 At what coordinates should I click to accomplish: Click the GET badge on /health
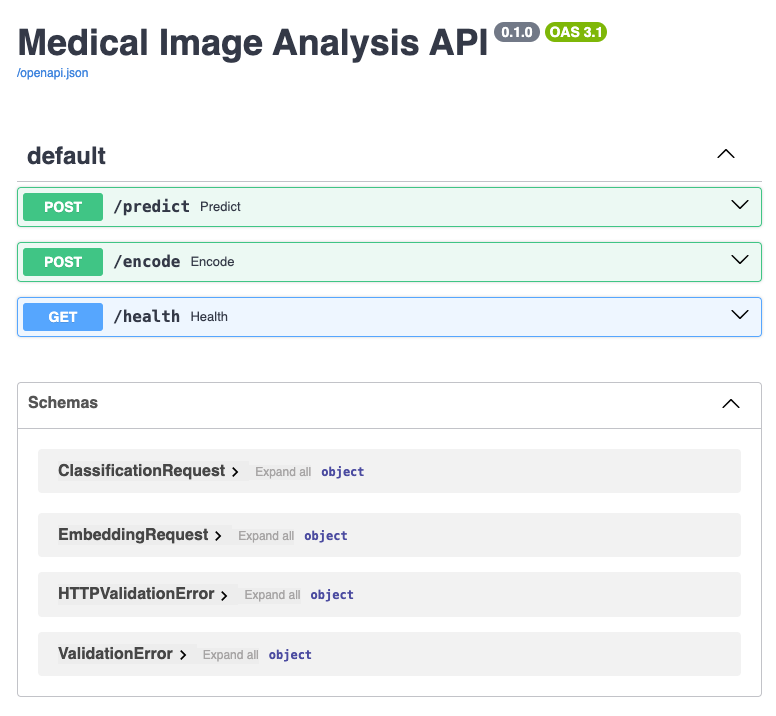(x=63, y=317)
